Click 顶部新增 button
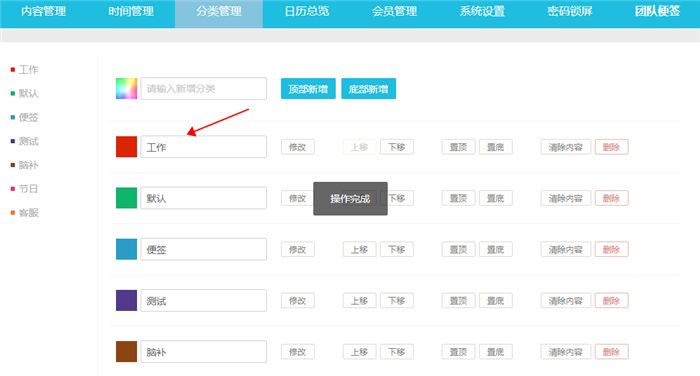Viewport: 700px width, 376px height. 308,88
